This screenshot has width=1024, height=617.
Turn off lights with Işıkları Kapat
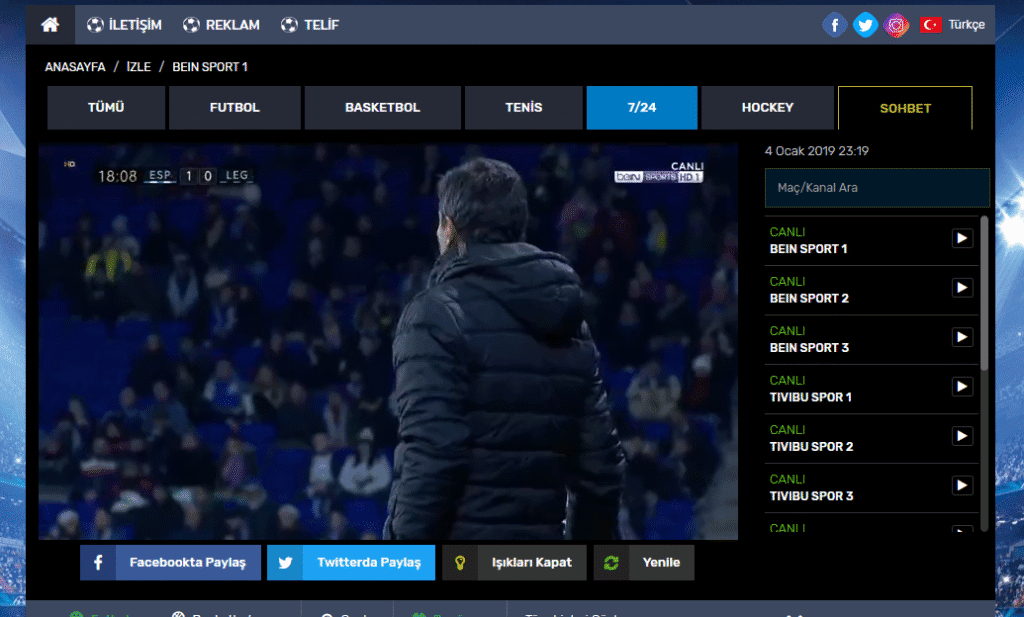pos(514,563)
